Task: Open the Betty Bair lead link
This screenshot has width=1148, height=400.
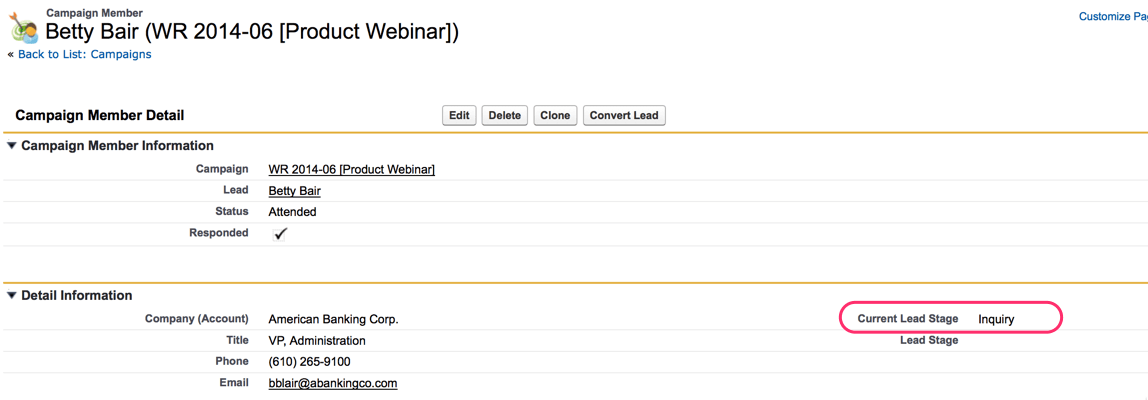Action: coord(294,191)
